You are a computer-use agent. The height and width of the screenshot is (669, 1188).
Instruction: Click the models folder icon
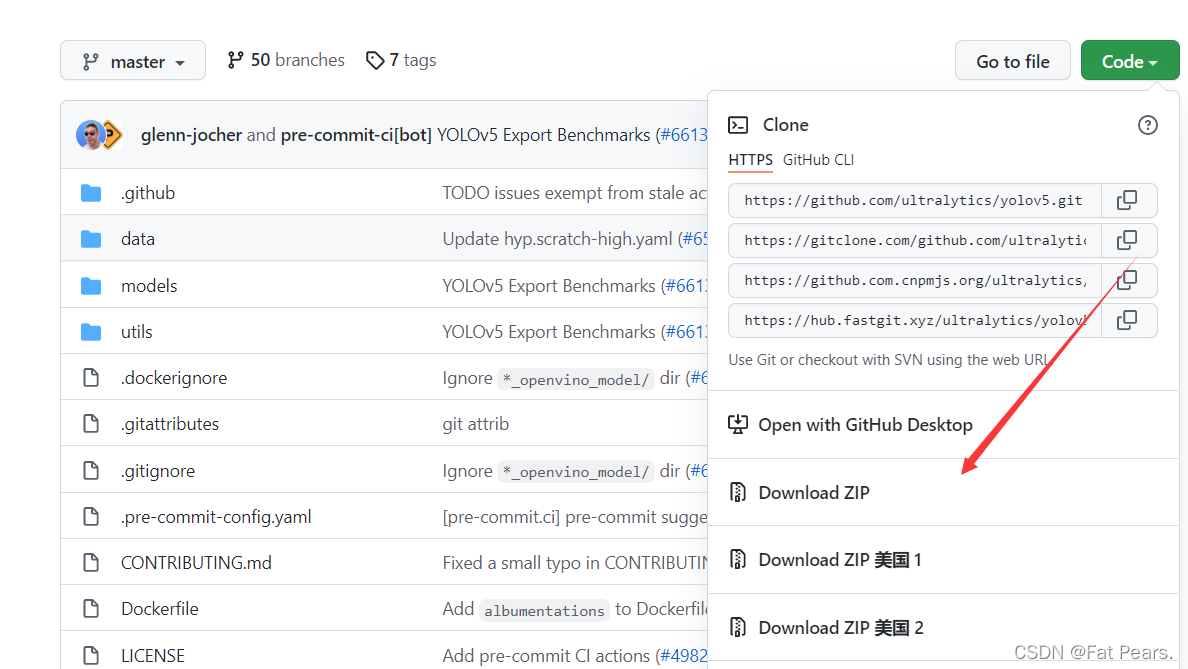coord(91,286)
